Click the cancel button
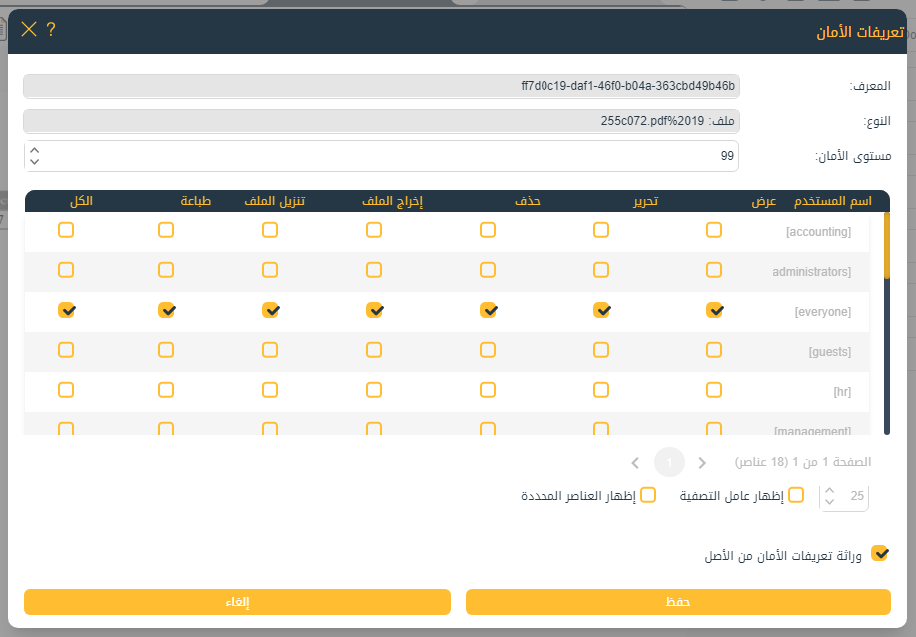916x637 pixels. [x=237, y=602]
